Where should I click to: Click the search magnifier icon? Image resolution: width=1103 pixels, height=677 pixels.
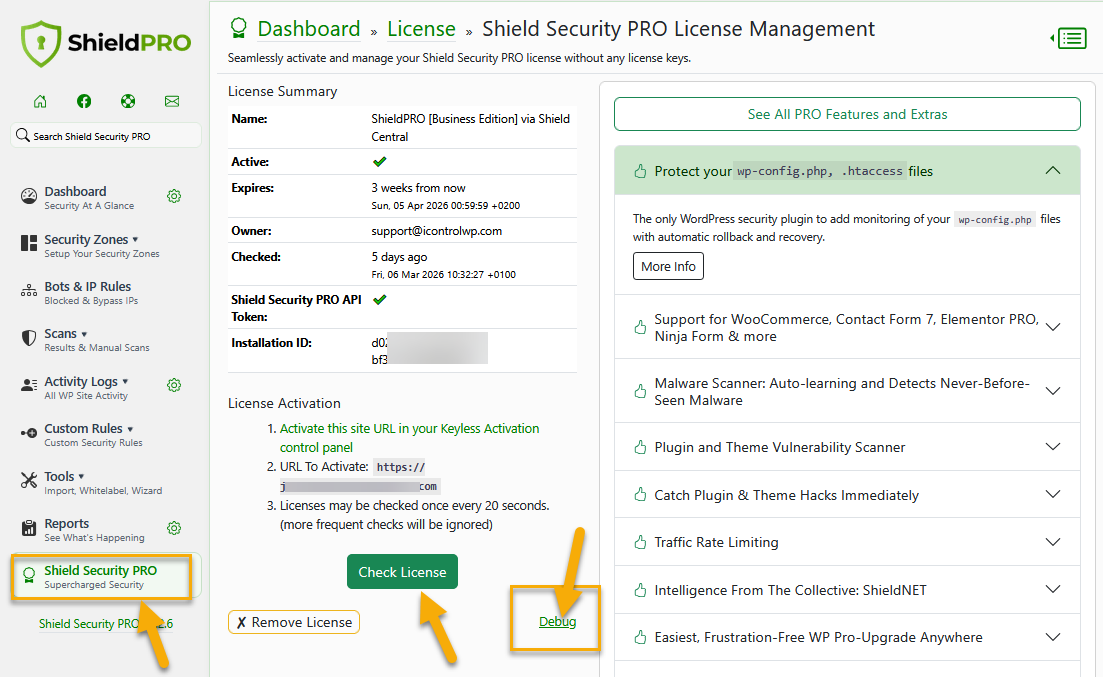coord(23,135)
